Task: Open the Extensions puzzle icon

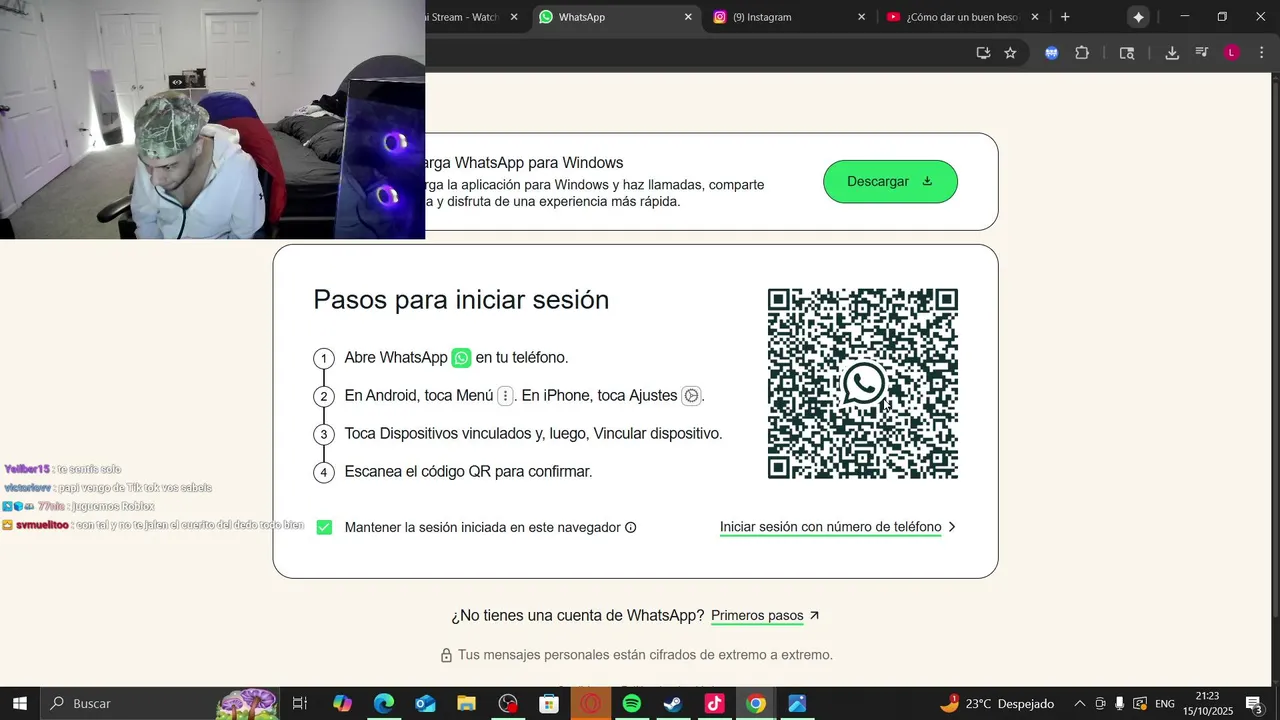Action: pyautogui.click(x=1082, y=53)
